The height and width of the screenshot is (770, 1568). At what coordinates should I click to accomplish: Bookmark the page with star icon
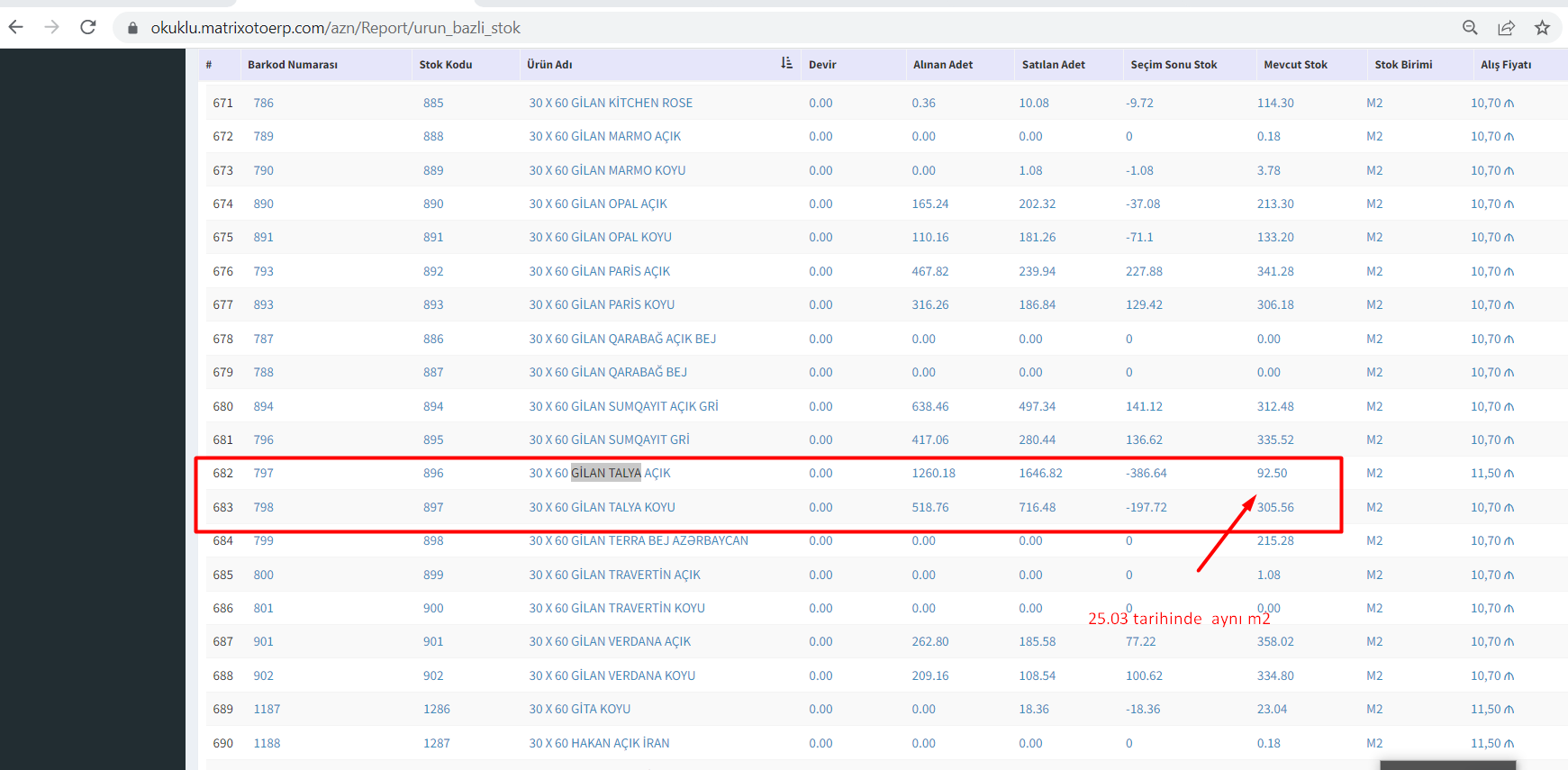[x=1542, y=28]
